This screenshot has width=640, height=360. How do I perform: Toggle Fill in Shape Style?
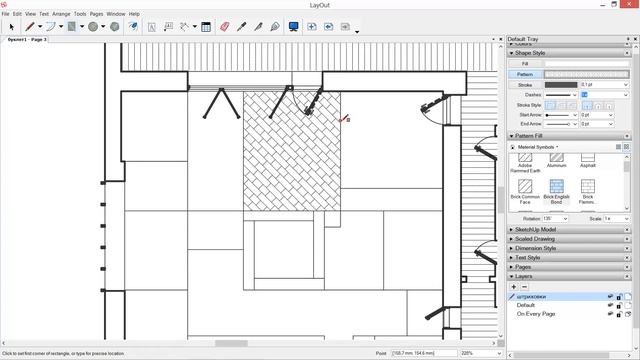[x=525, y=64]
